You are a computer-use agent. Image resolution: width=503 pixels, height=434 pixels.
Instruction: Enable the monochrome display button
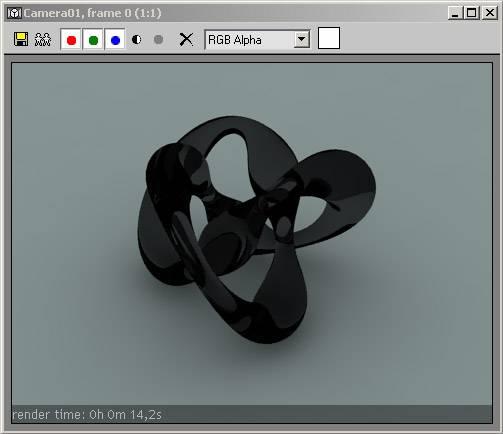click(159, 40)
